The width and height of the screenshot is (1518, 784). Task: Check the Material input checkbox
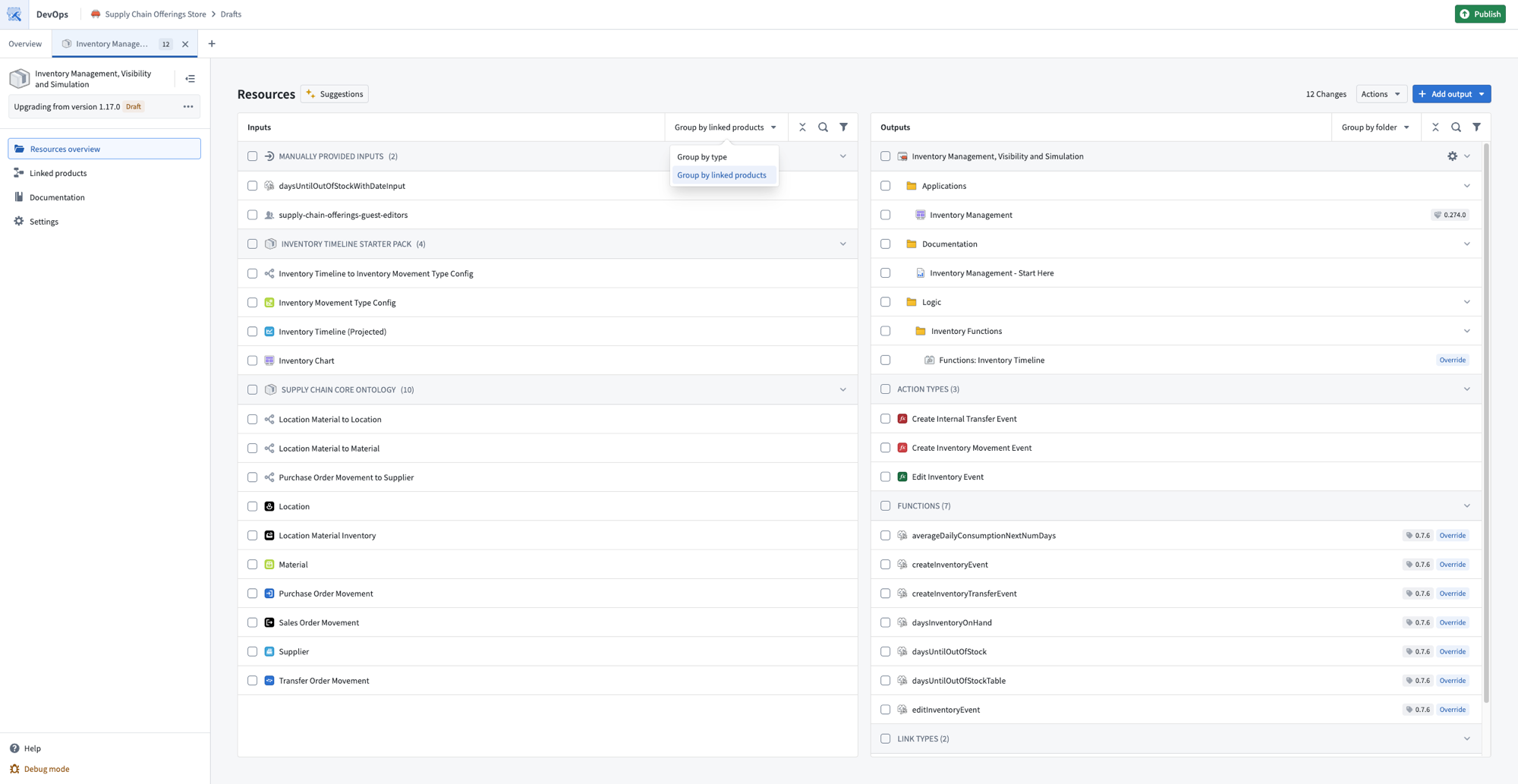click(253, 565)
